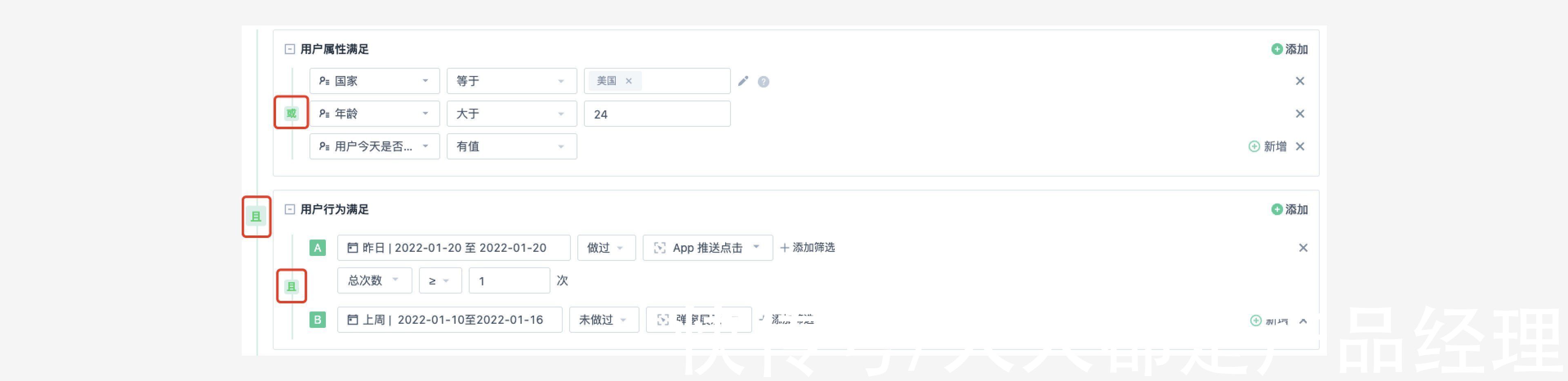This screenshot has width=1568, height=381.
Task: Open the 用户今天是否... attribute dropdown
Action: [374, 146]
